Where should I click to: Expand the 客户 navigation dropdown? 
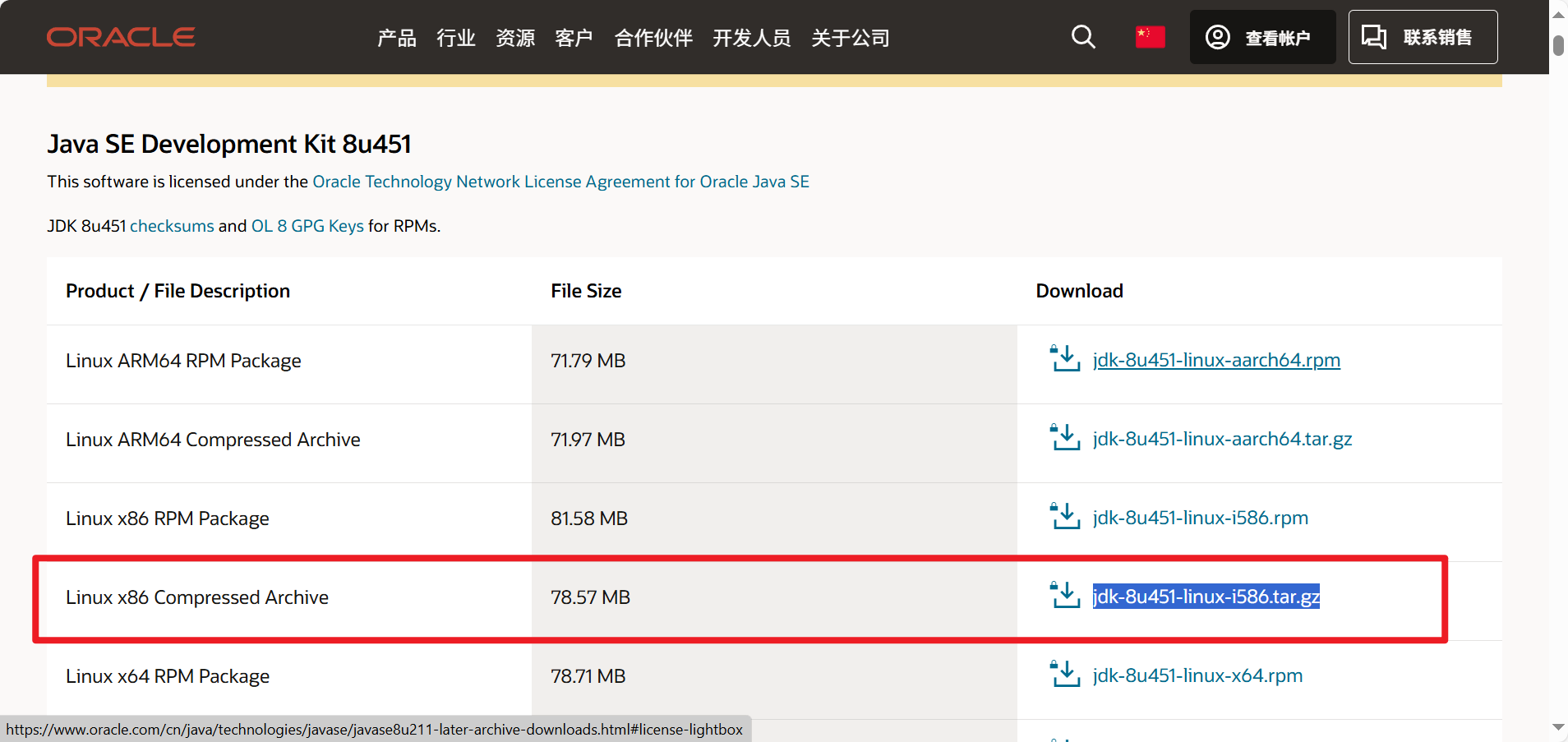[574, 38]
